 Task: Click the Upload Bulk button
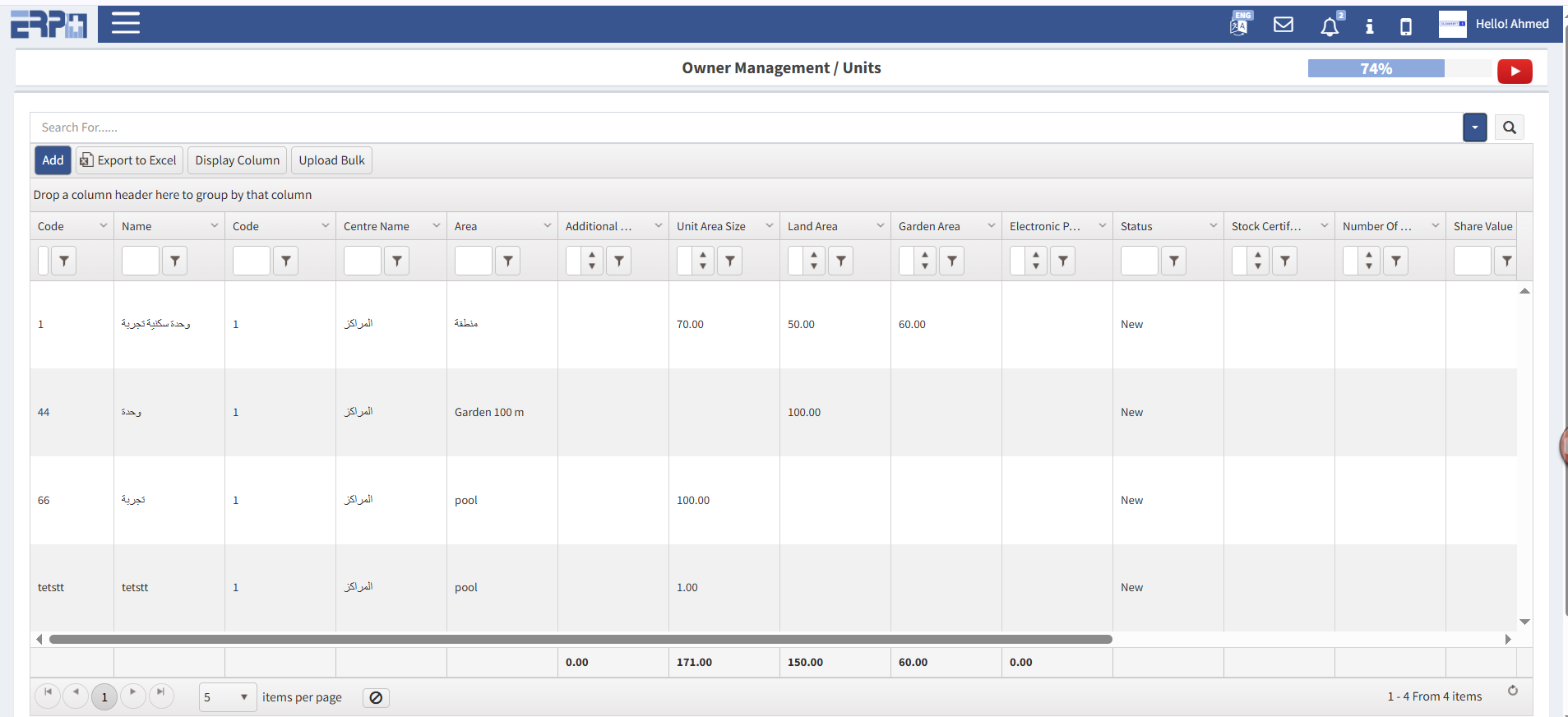pos(331,160)
